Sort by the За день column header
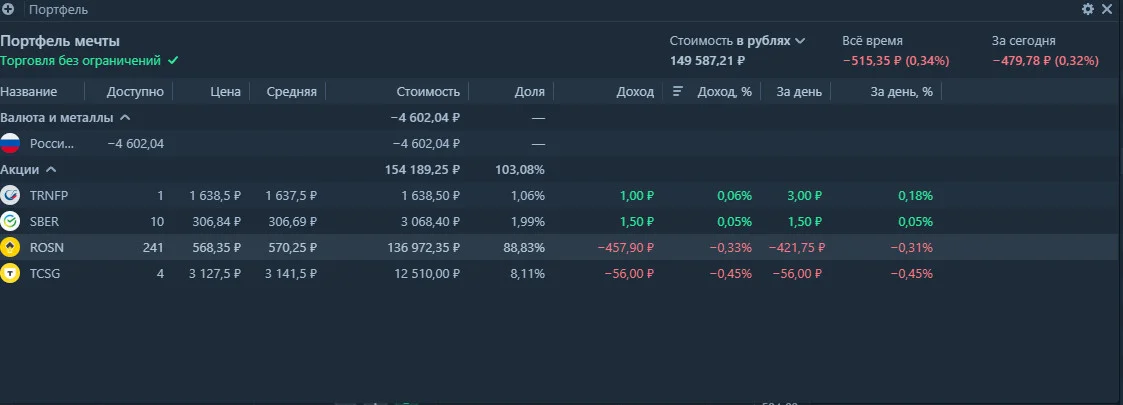The image size is (1123, 405). 799,92
